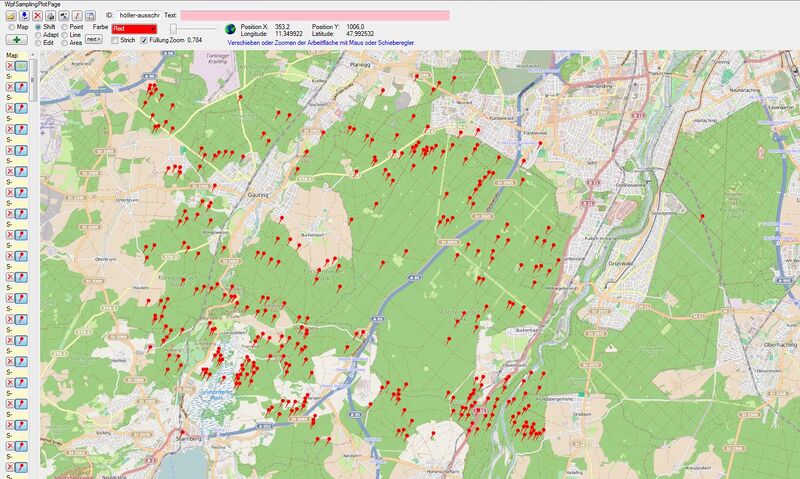The image size is (800, 479).
Task: Click the pin icon of the first S- entry
Action: (21, 87)
